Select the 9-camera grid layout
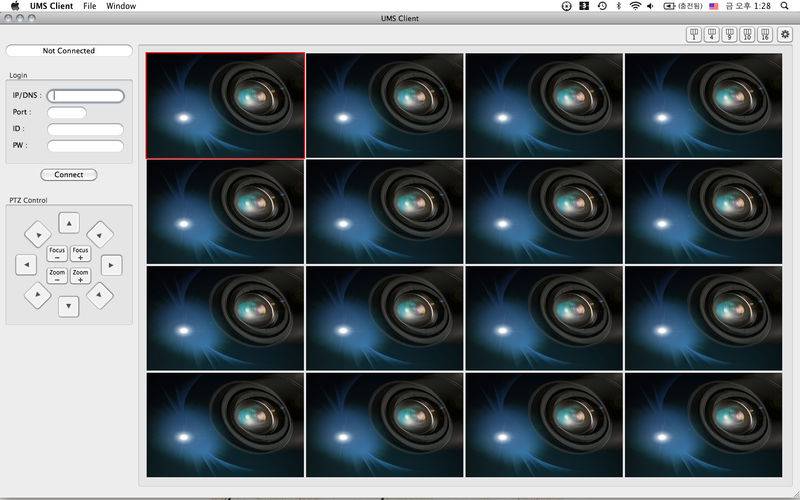 click(730, 34)
